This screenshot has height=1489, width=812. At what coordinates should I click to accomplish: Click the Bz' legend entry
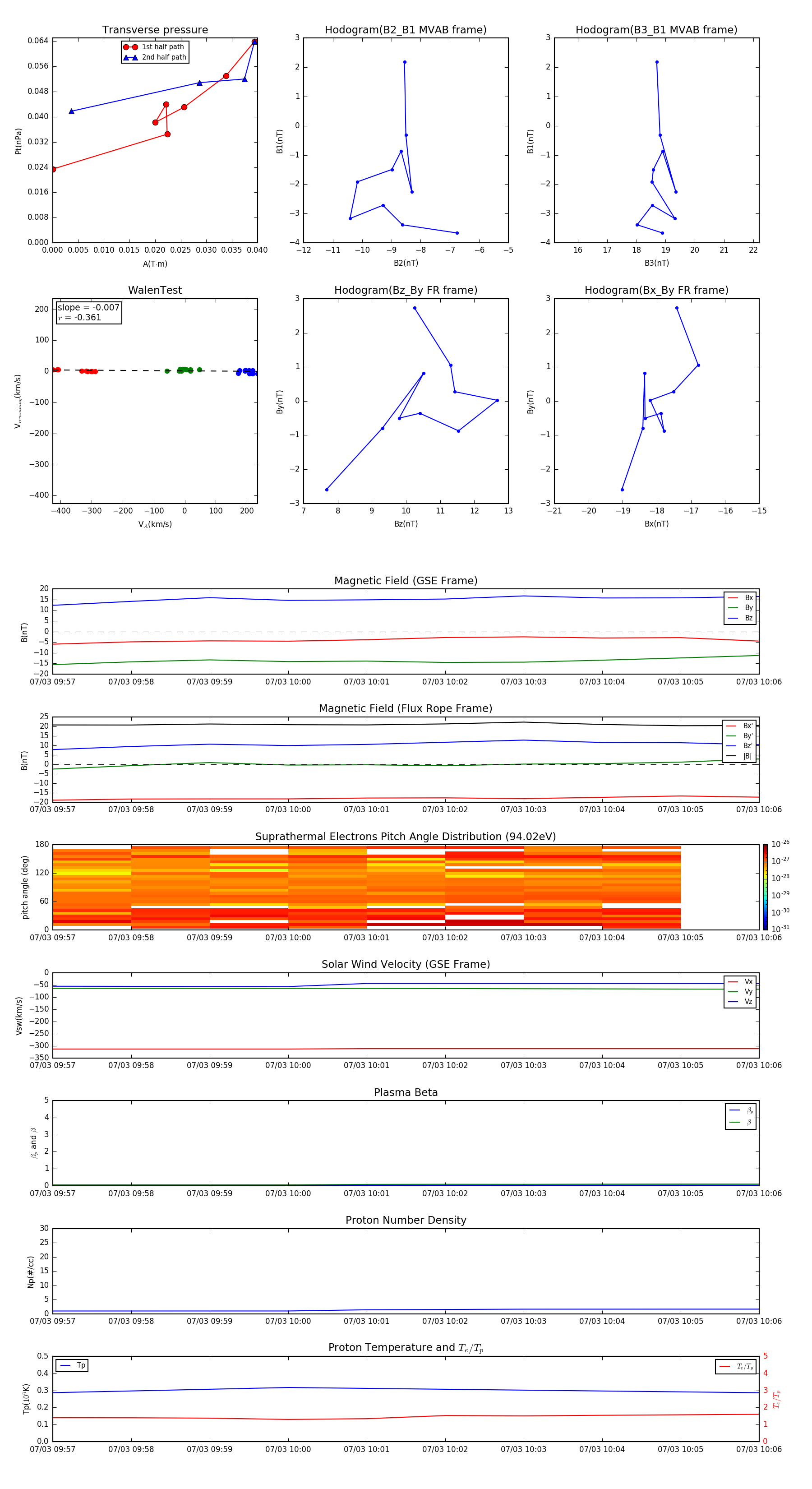(740, 746)
